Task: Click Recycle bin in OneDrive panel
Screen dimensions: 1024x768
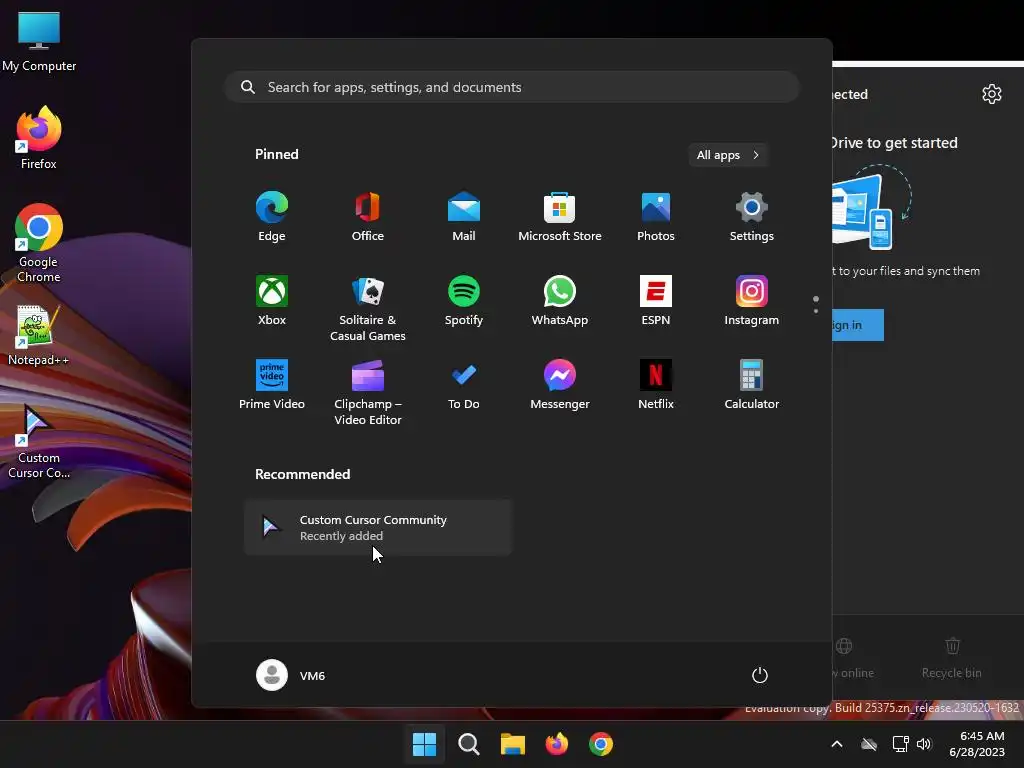Action: coord(952,658)
